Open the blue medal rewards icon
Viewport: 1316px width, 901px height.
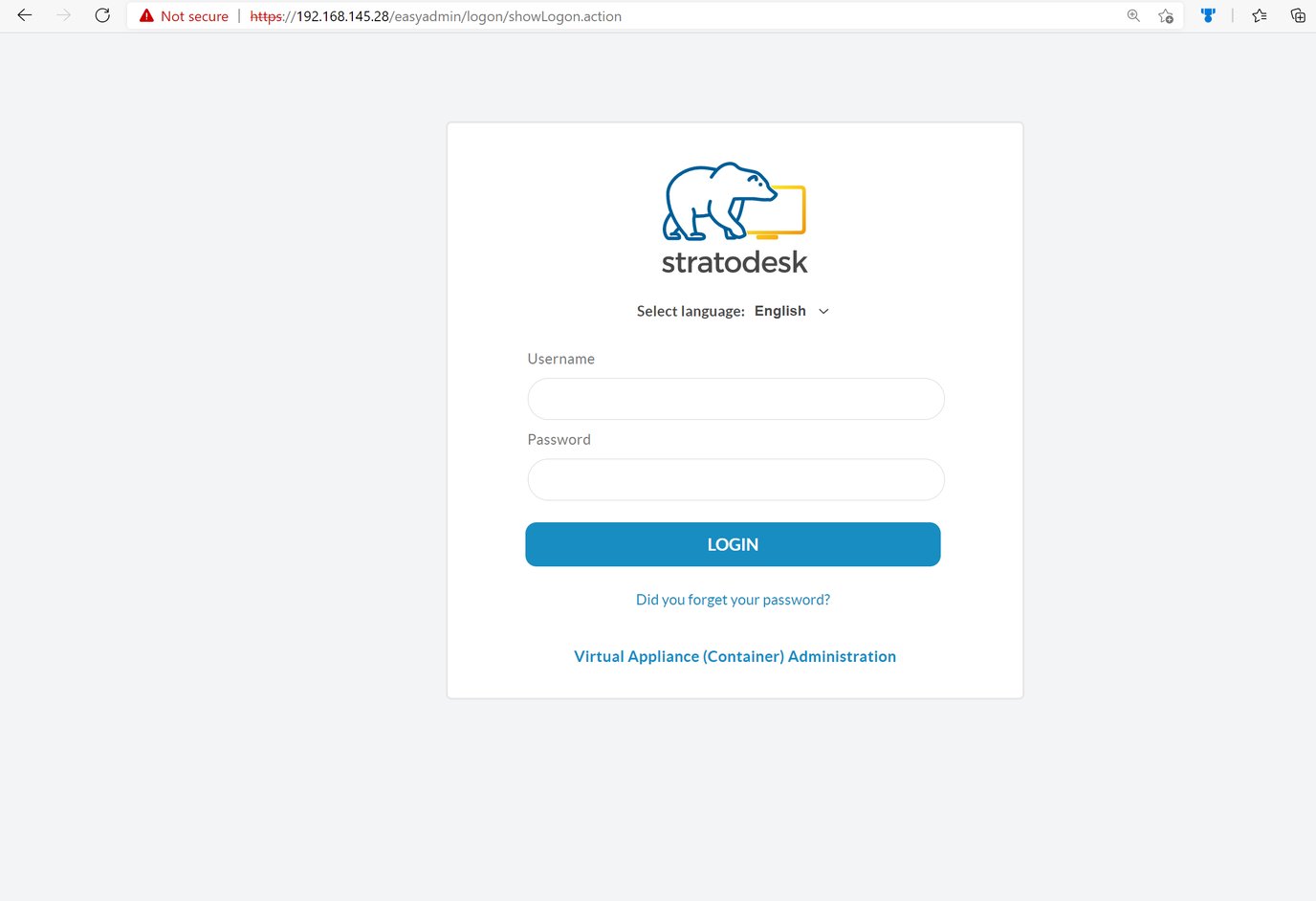[x=1208, y=16]
